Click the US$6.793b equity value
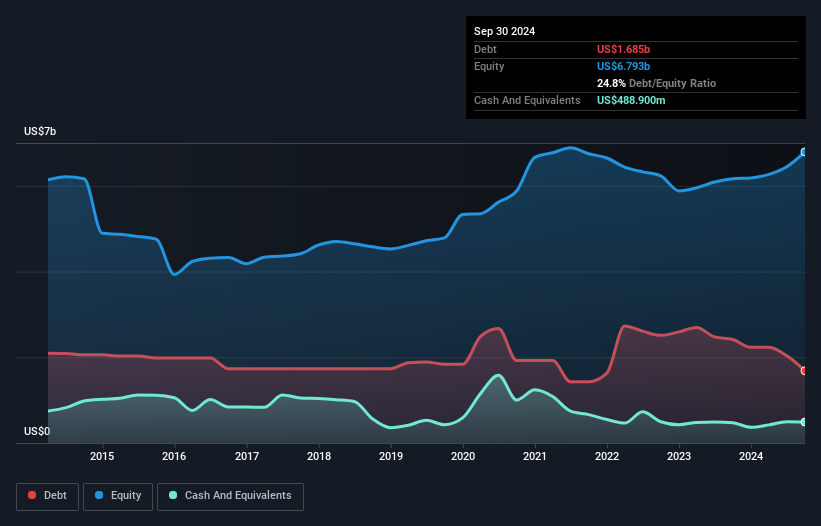The width and height of the screenshot is (821, 526). tap(623, 66)
